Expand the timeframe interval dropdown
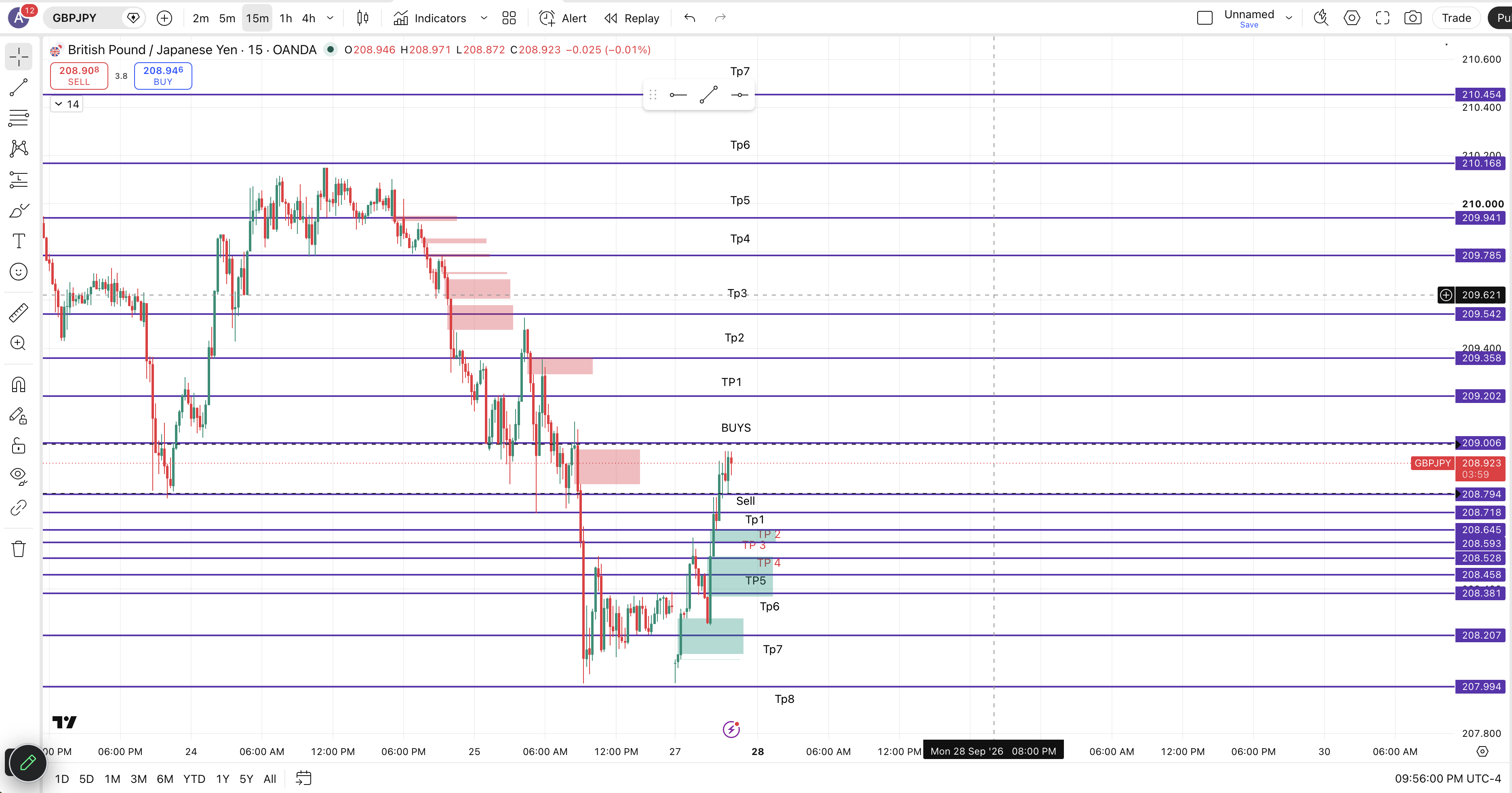The image size is (1512, 793). (x=330, y=18)
